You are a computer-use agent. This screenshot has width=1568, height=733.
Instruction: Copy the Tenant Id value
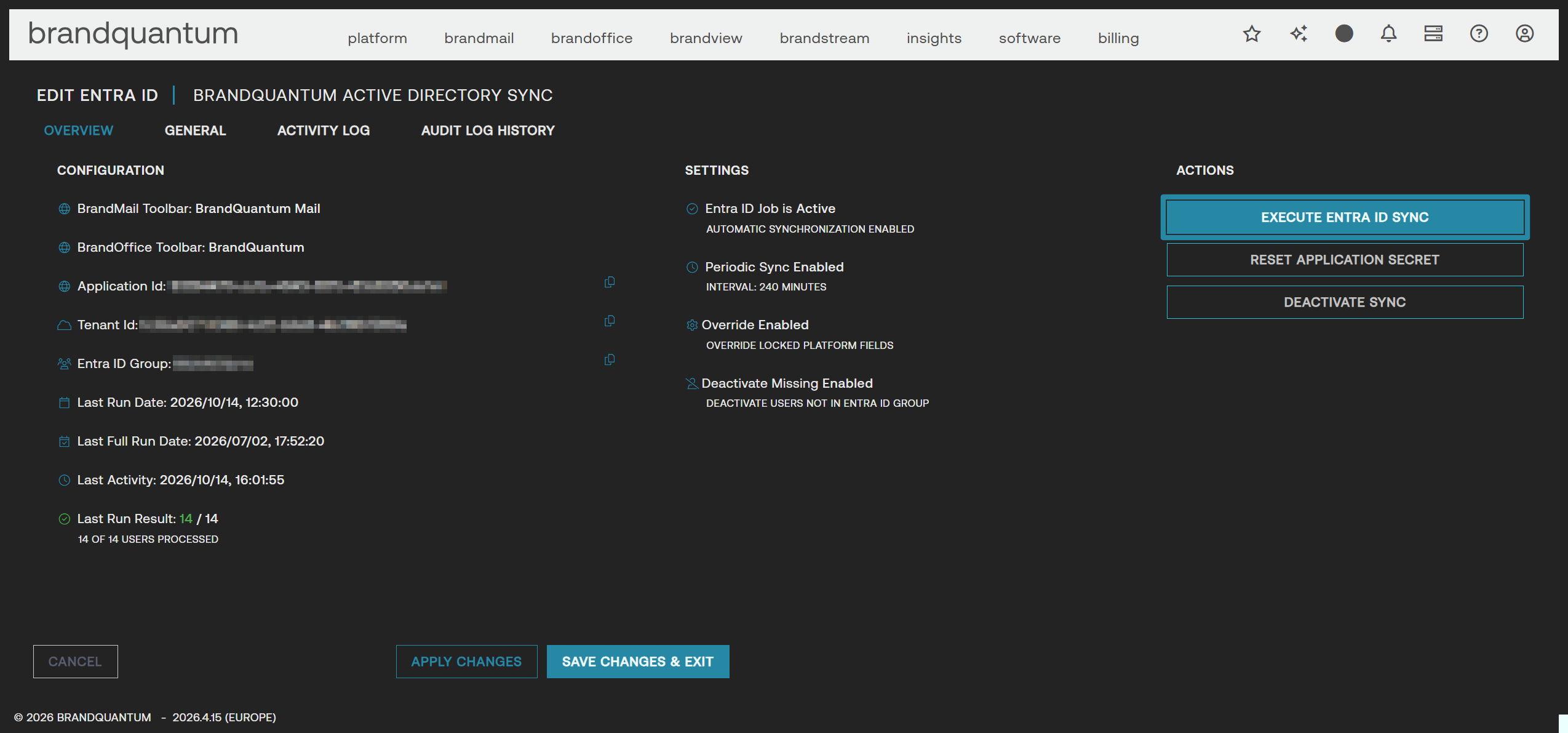click(610, 321)
